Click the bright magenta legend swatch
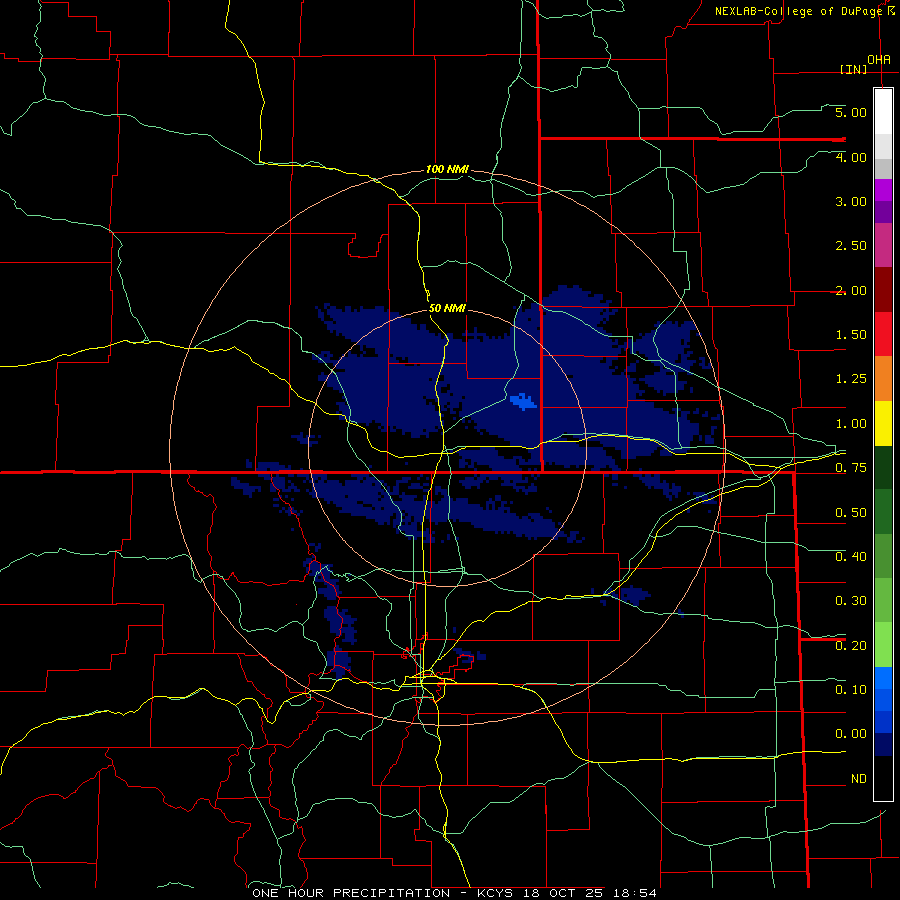This screenshot has height=900, width=900. (883, 190)
